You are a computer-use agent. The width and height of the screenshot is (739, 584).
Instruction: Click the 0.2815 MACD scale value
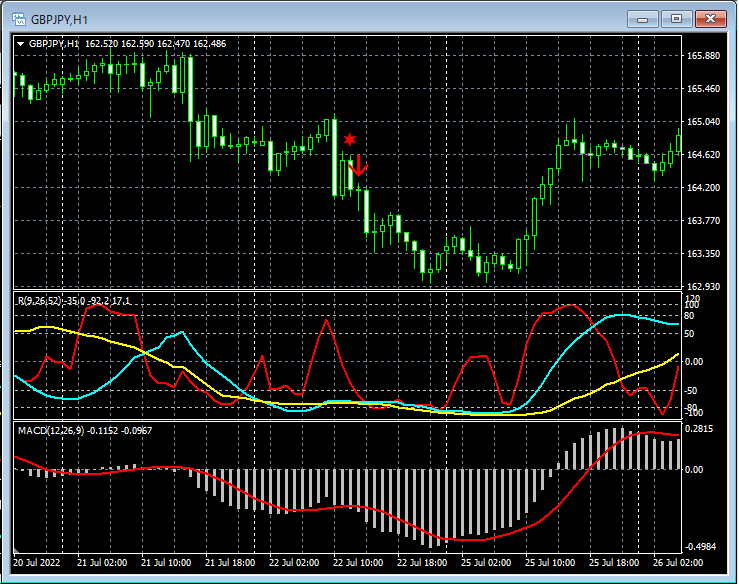pos(698,428)
